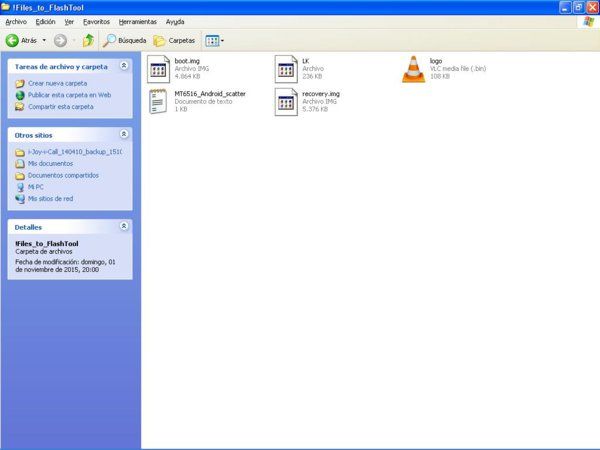Collapse the Otros sitios panel

124,134
